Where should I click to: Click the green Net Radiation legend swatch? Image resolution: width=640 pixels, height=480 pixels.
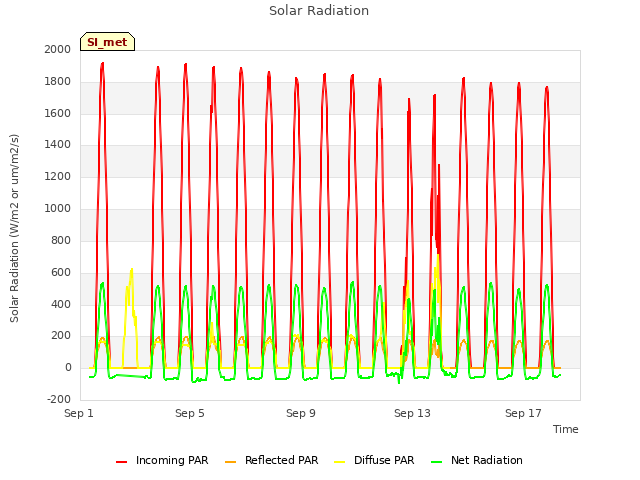(x=437, y=462)
